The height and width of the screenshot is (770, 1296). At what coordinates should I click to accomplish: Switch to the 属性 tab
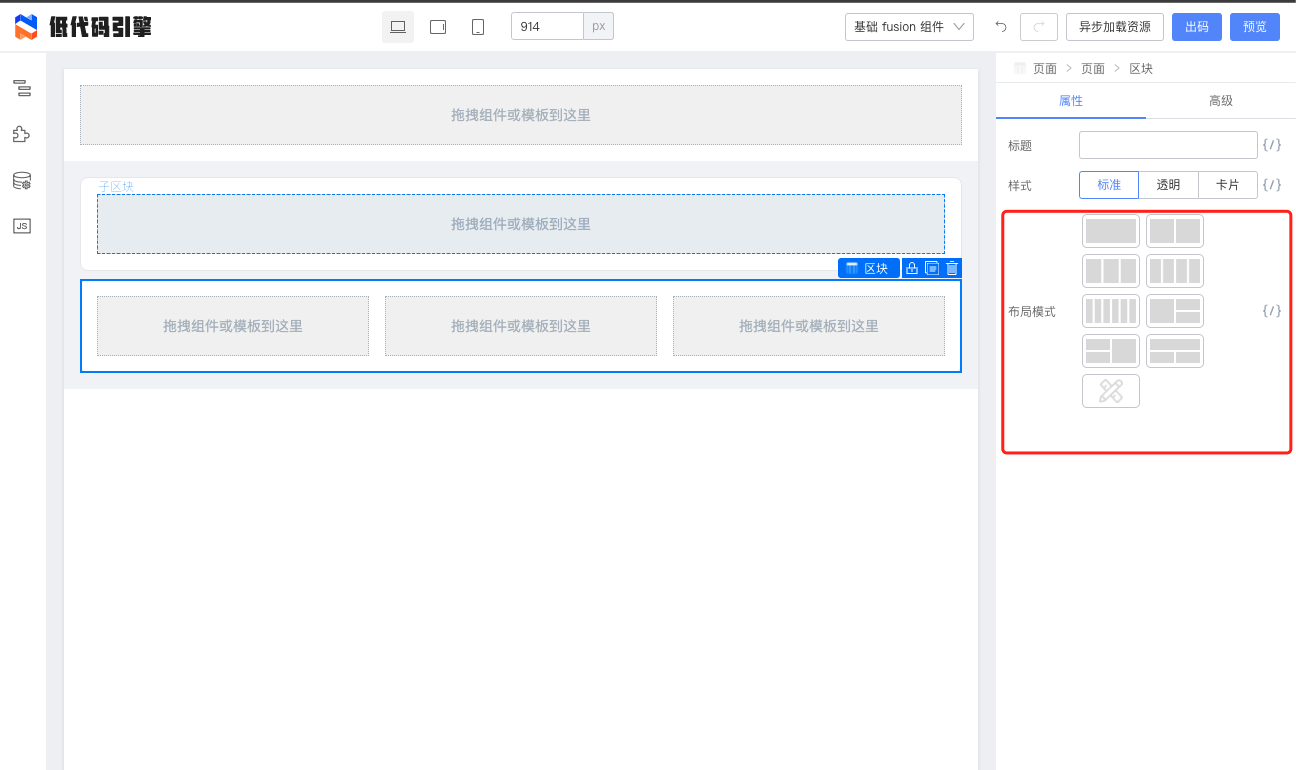click(x=1071, y=101)
